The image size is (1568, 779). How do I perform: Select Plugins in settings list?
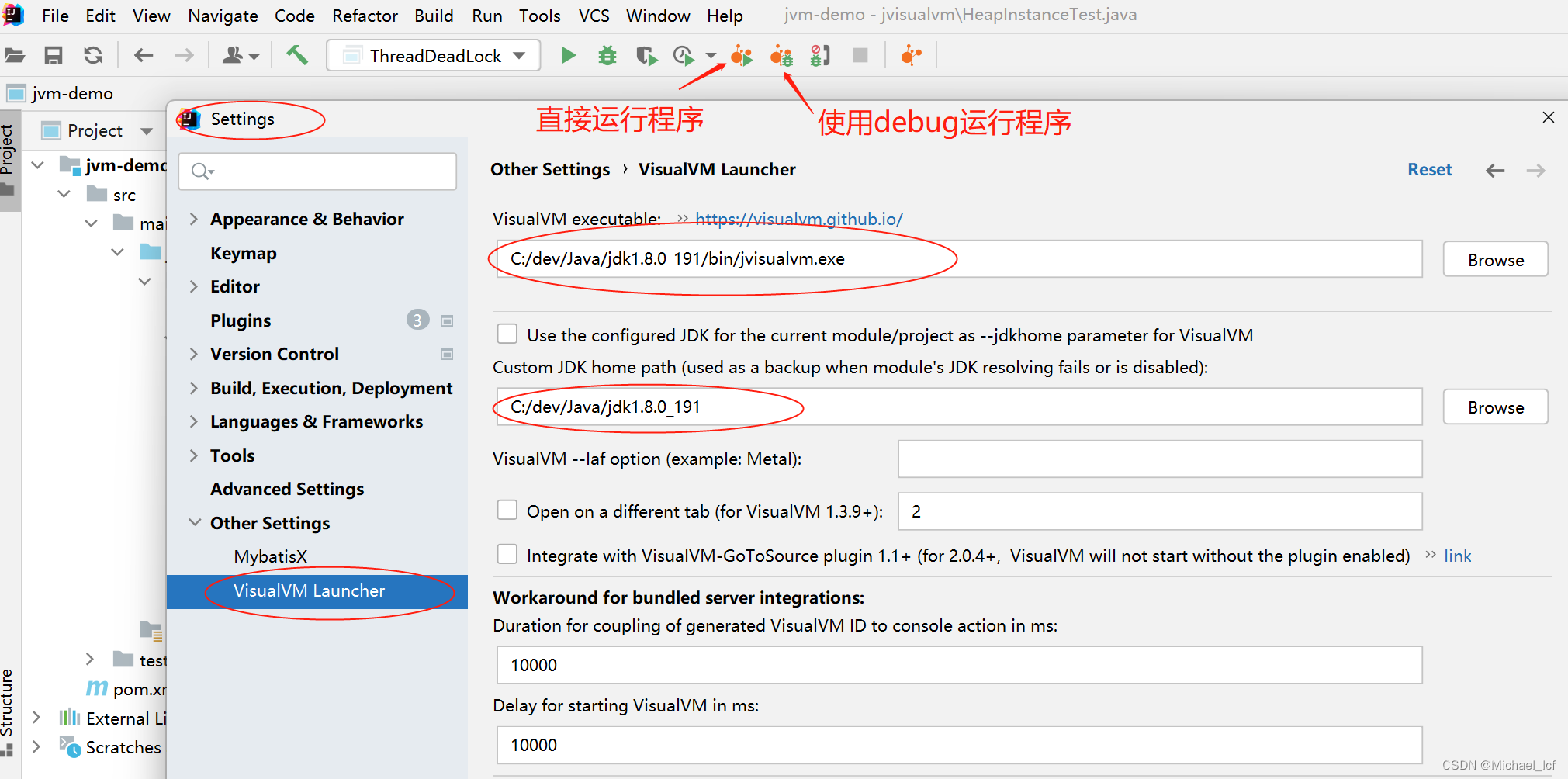click(241, 320)
